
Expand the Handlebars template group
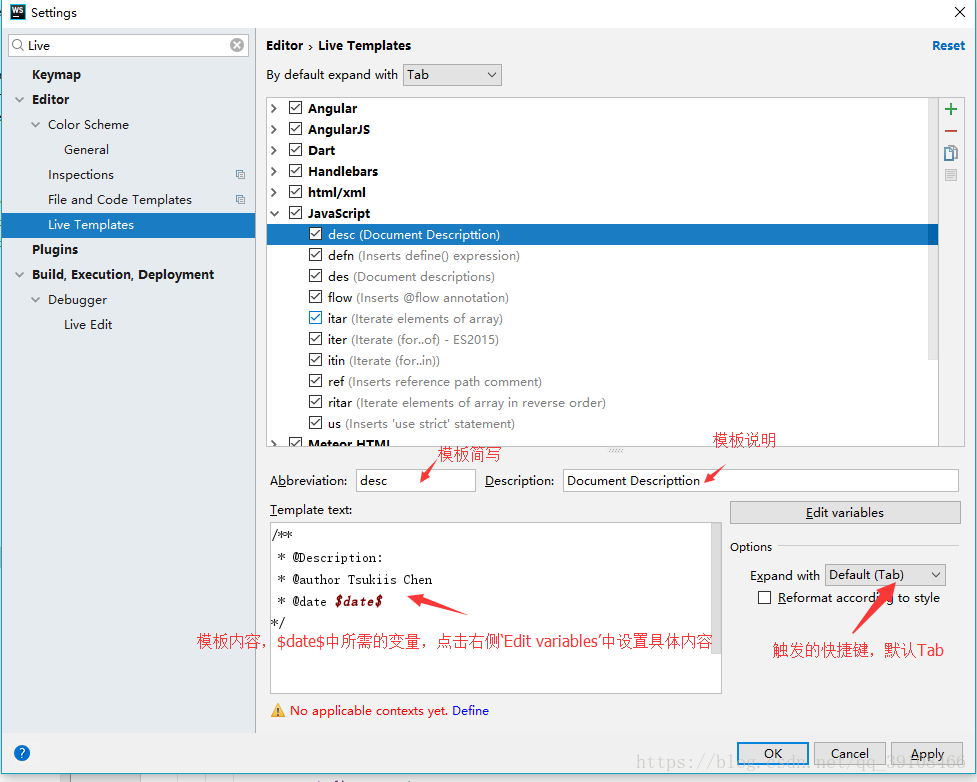274,171
